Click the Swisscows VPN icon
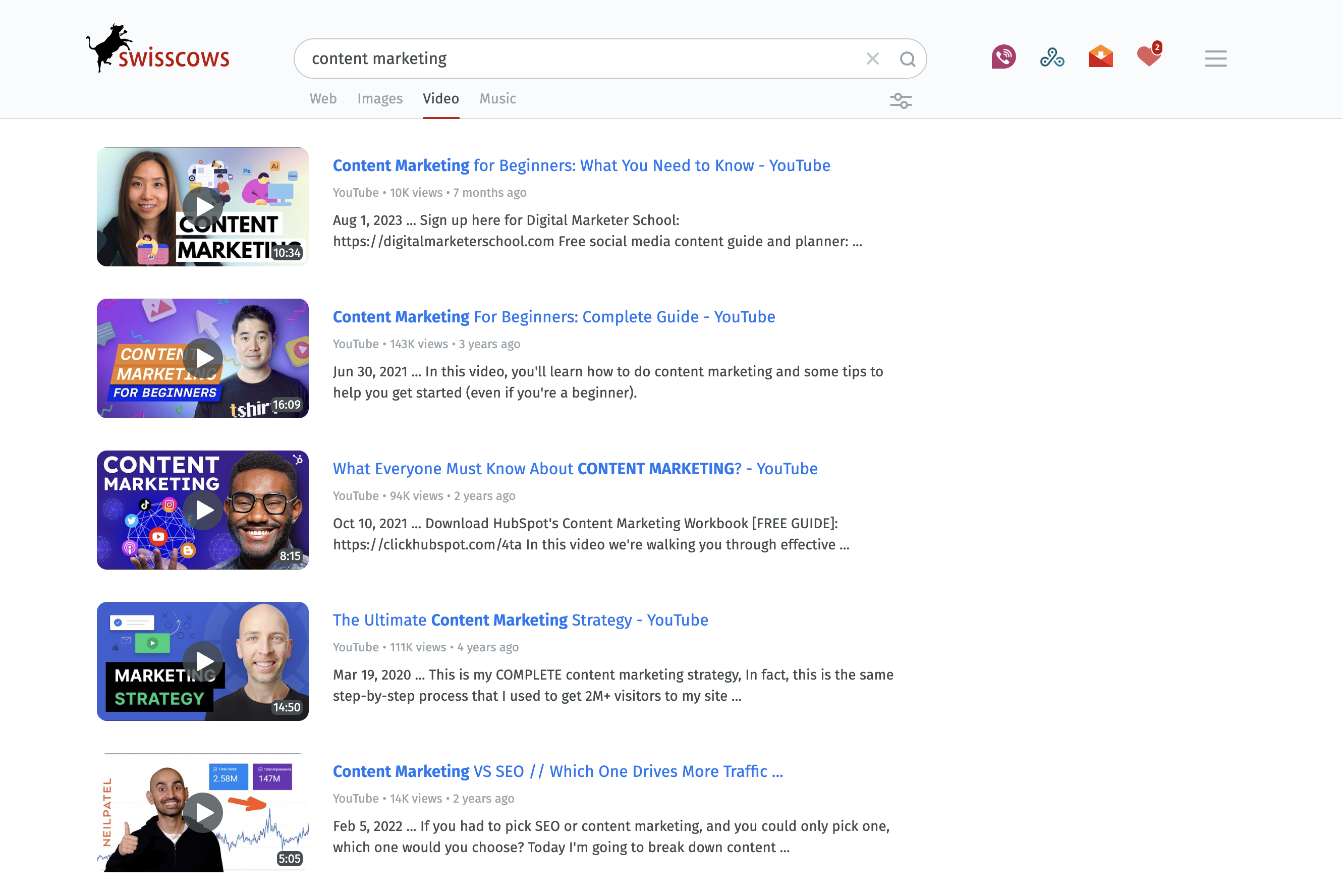This screenshot has height=896, width=1342. pyautogui.click(x=1052, y=57)
